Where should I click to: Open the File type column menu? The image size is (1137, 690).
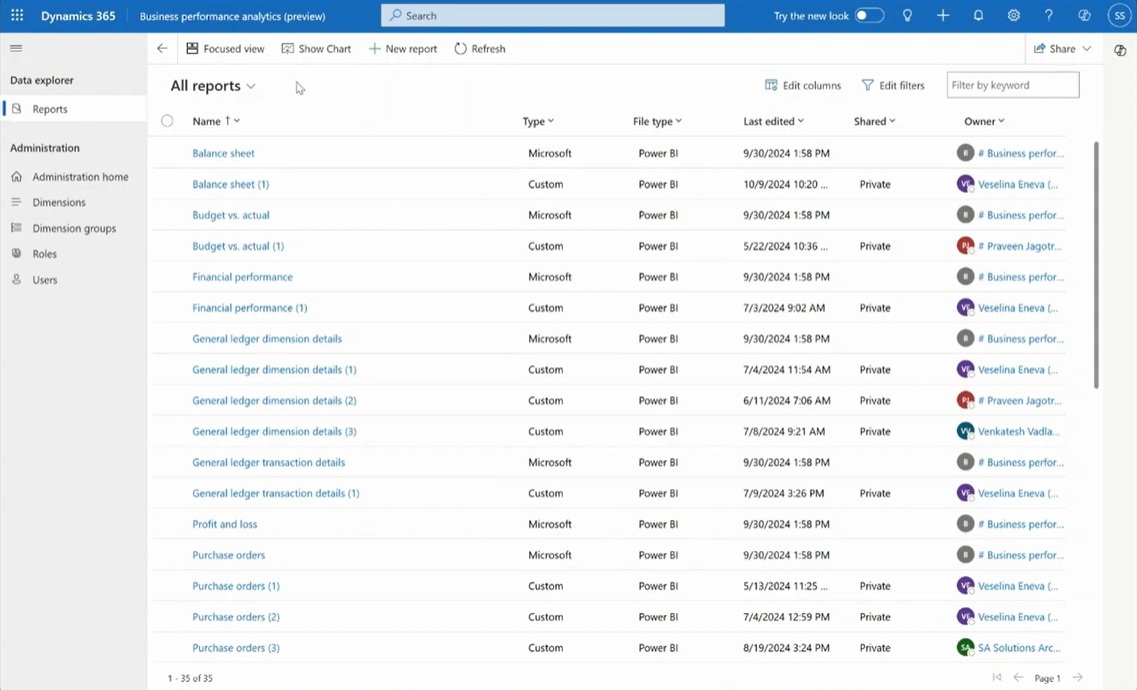[658, 121]
